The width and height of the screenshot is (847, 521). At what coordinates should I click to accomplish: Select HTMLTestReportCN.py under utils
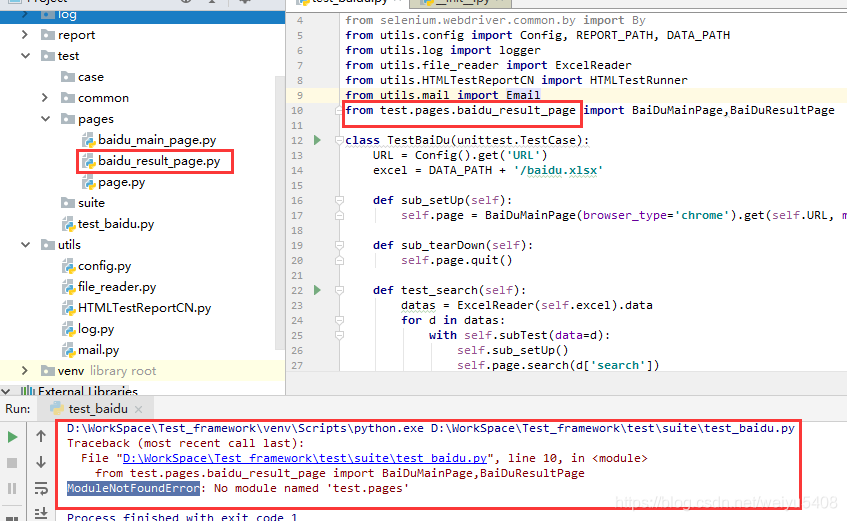point(144,308)
